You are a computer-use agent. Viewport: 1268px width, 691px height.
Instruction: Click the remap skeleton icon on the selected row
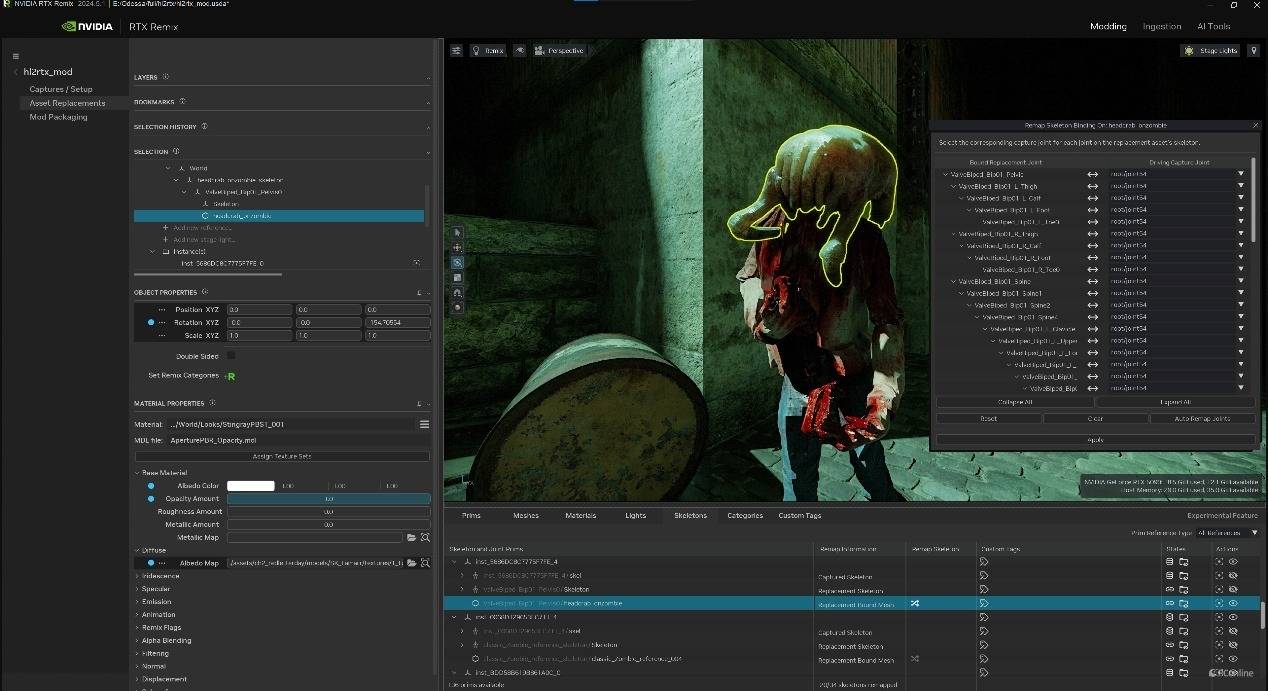914,604
